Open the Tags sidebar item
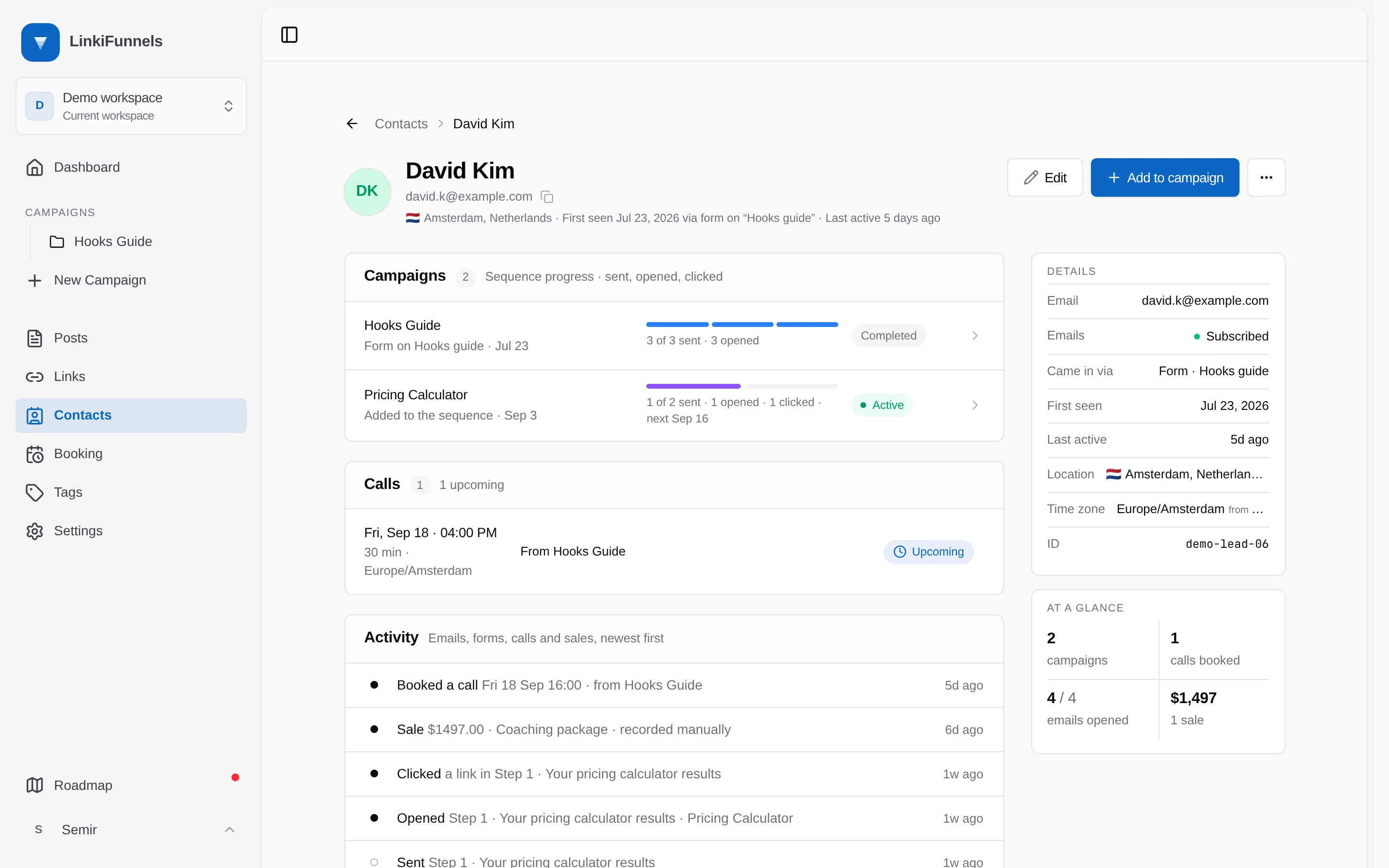Screen dimensions: 1389x868 (131, 492)
